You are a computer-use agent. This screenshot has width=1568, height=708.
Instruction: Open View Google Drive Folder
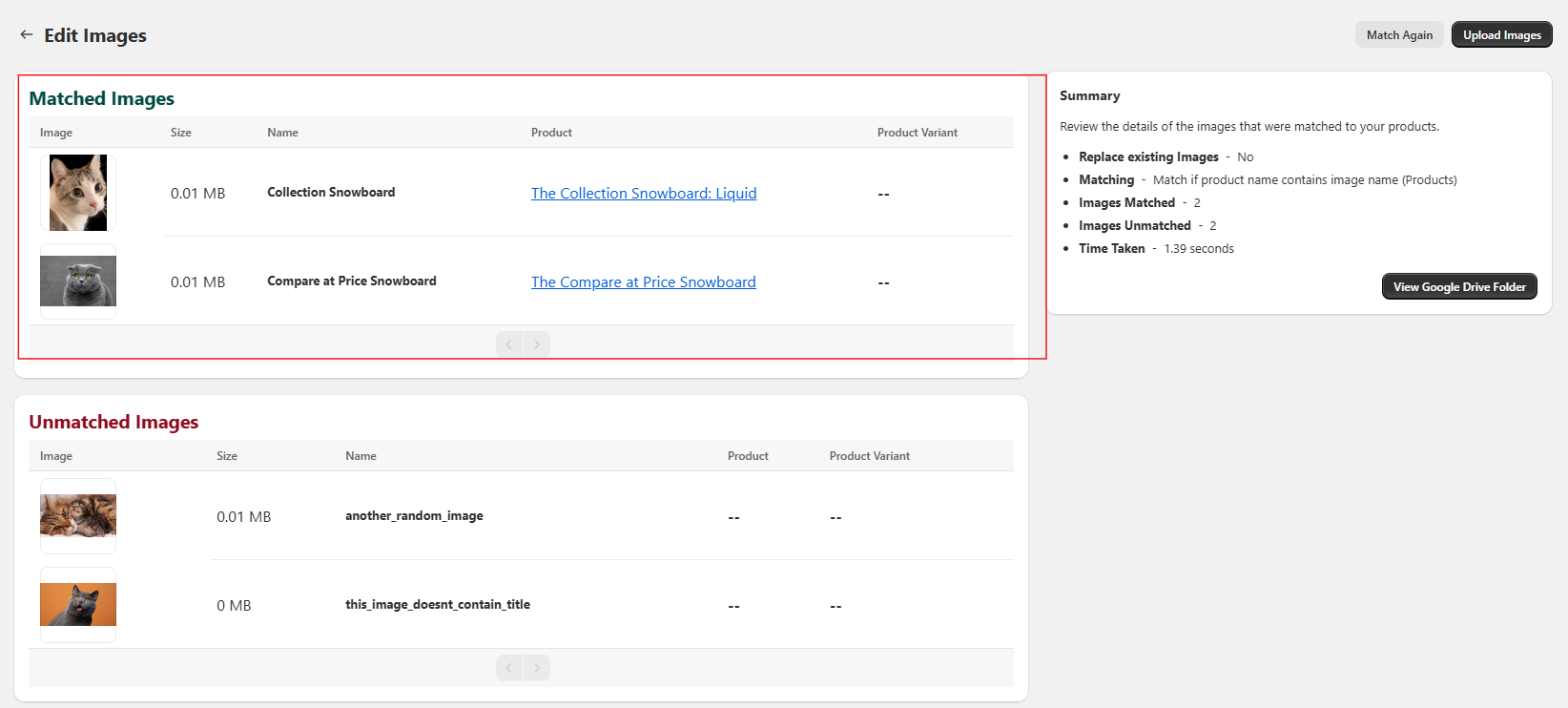pyautogui.click(x=1458, y=286)
